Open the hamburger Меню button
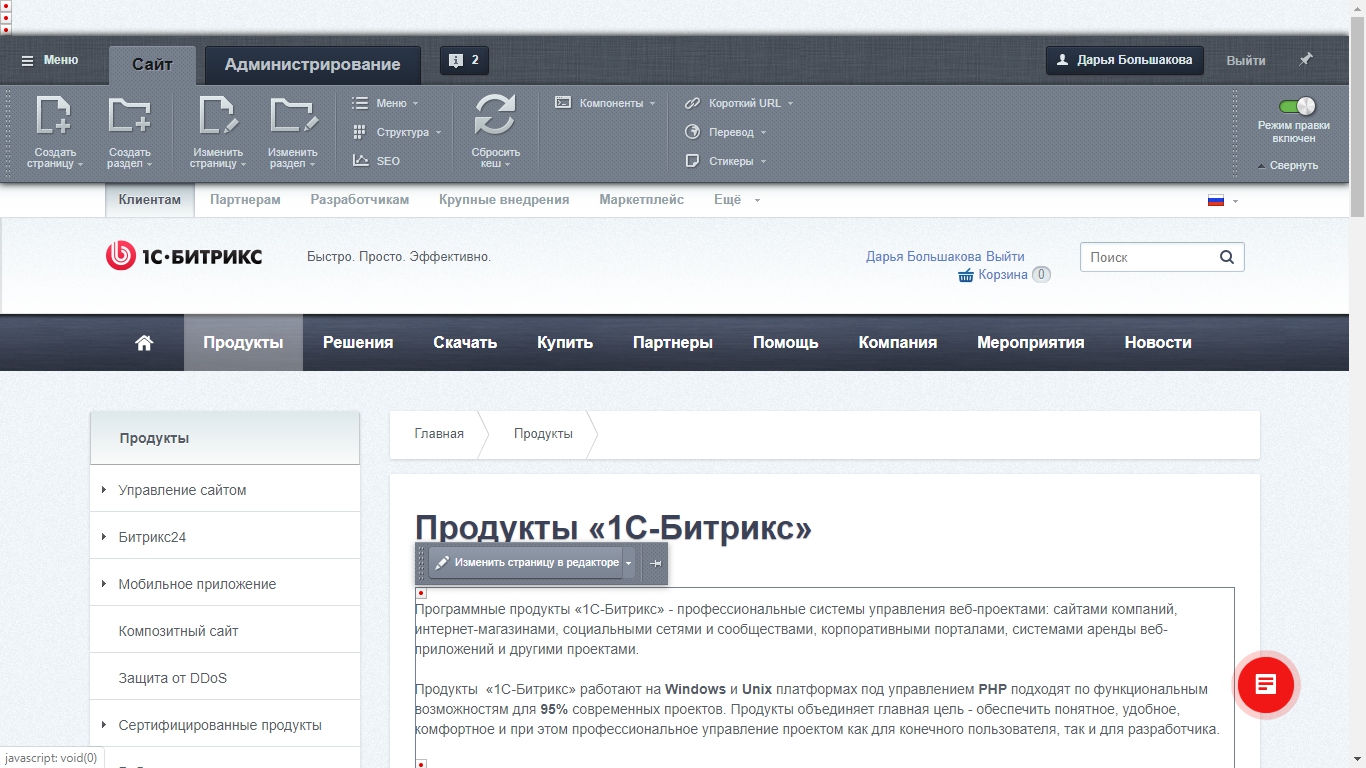 pyautogui.click(x=50, y=60)
